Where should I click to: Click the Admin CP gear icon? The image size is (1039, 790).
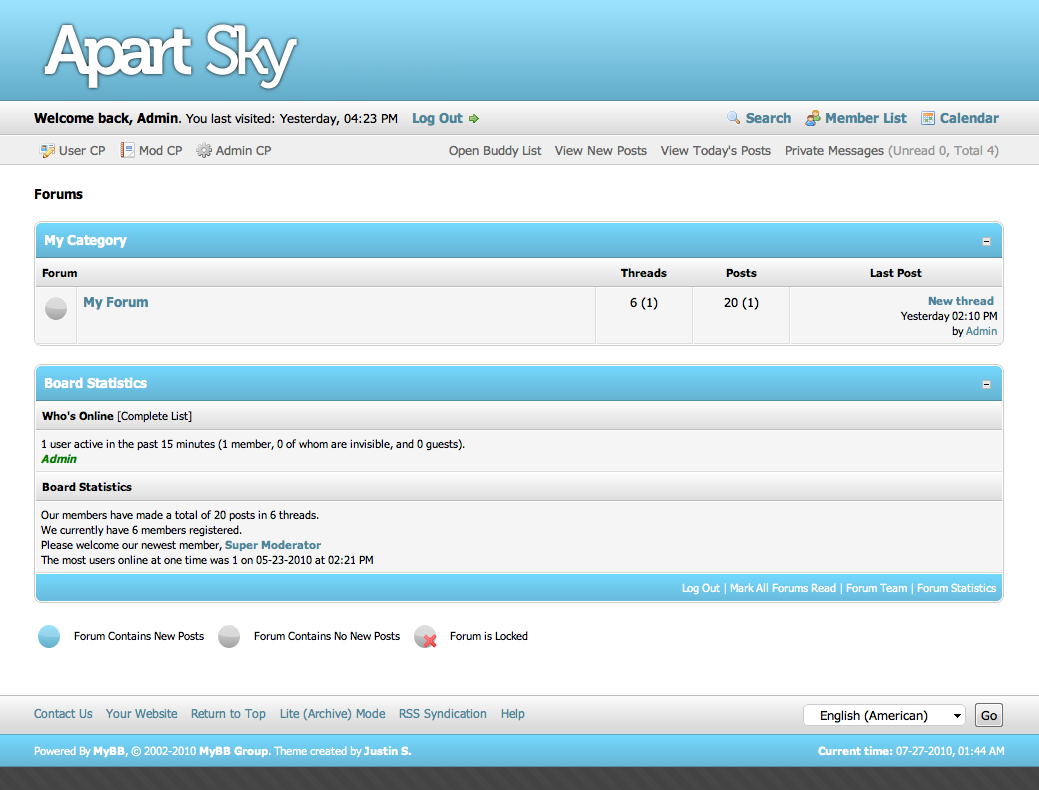pyautogui.click(x=204, y=151)
